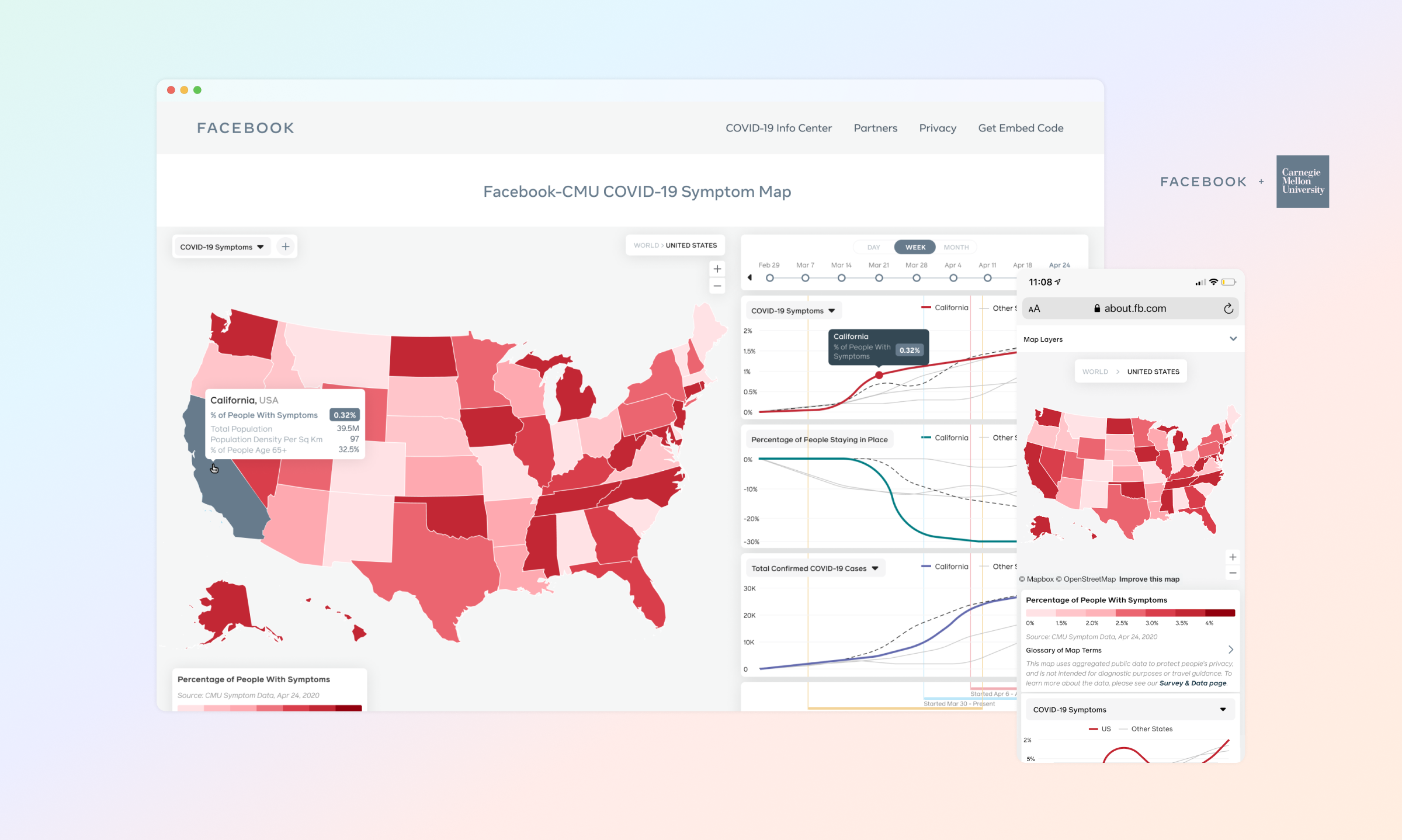Click 'Percentage of People Staying in Place' title
The height and width of the screenshot is (840, 1402).
[819, 439]
